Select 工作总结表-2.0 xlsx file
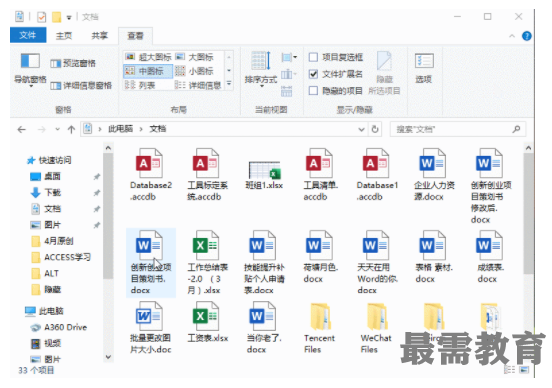 click(x=207, y=262)
